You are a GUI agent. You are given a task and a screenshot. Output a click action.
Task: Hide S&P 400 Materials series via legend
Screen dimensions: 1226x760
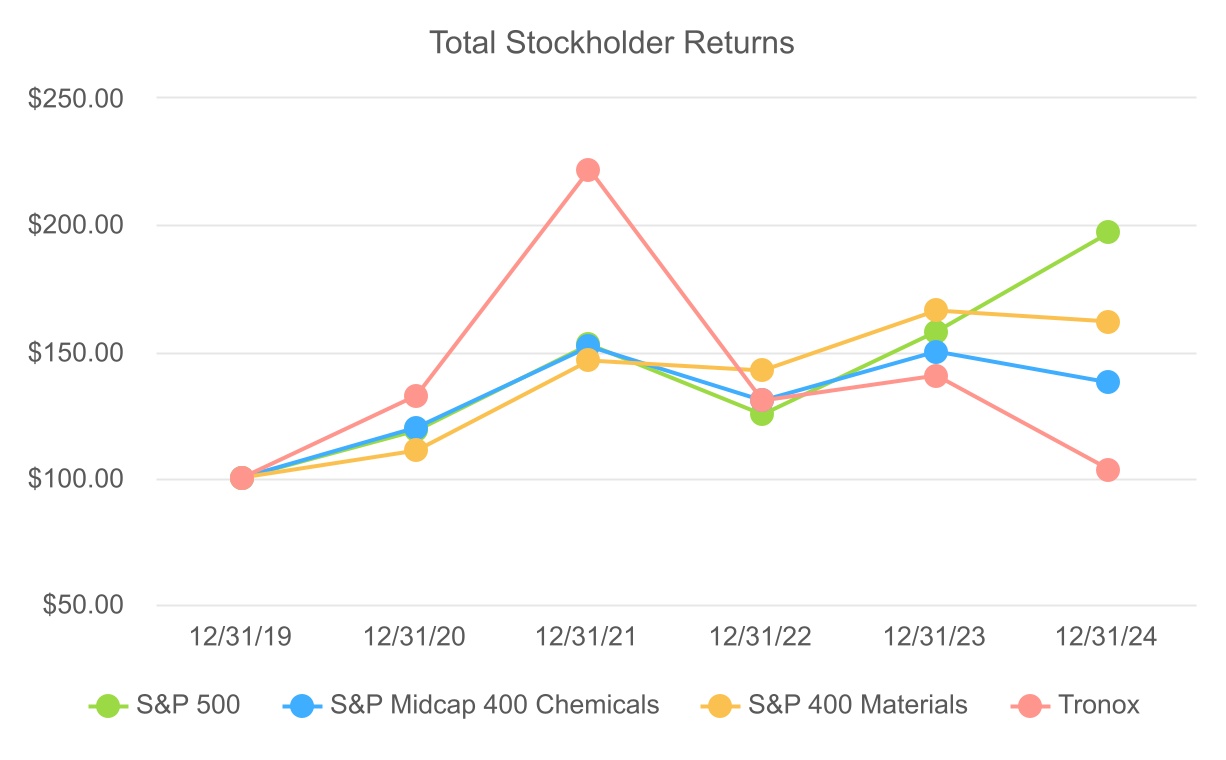[858, 705]
